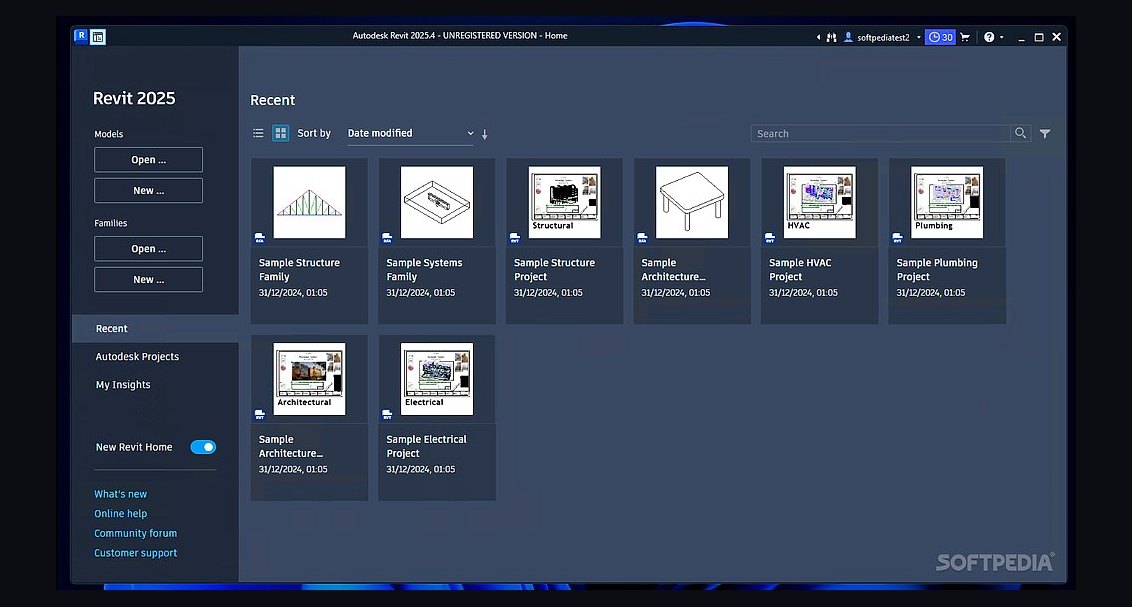This screenshot has height=607, width=1132.
Task: Open the shopping cart icon
Action: tap(965, 37)
